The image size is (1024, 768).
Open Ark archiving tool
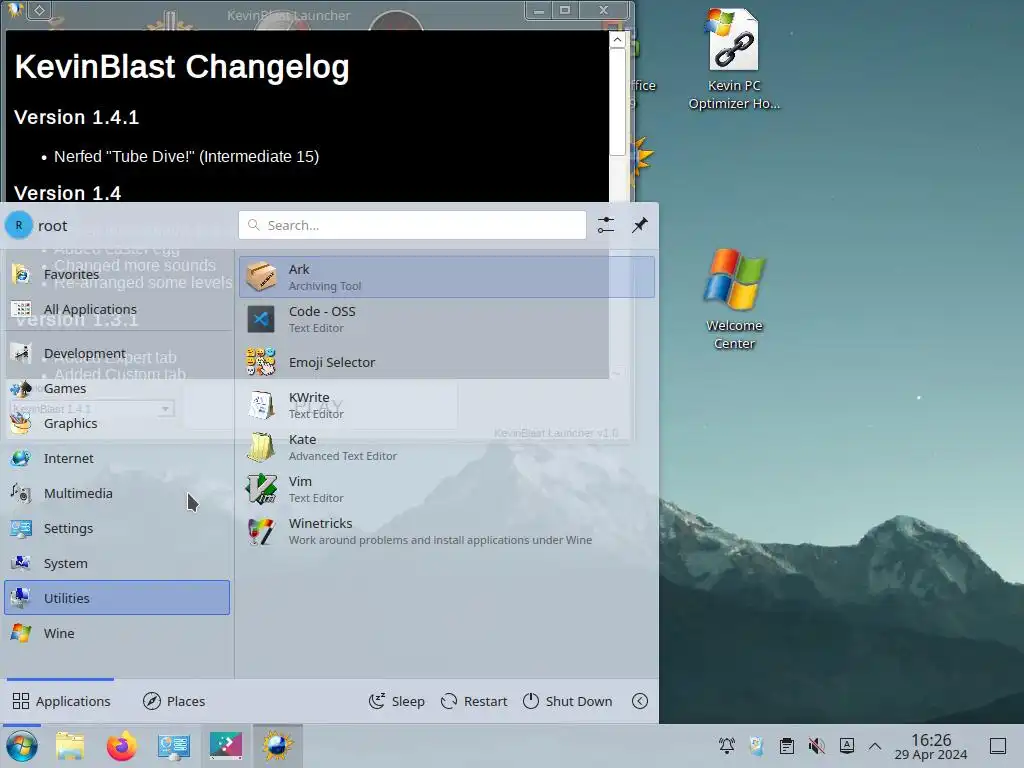[x=447, y=277]
